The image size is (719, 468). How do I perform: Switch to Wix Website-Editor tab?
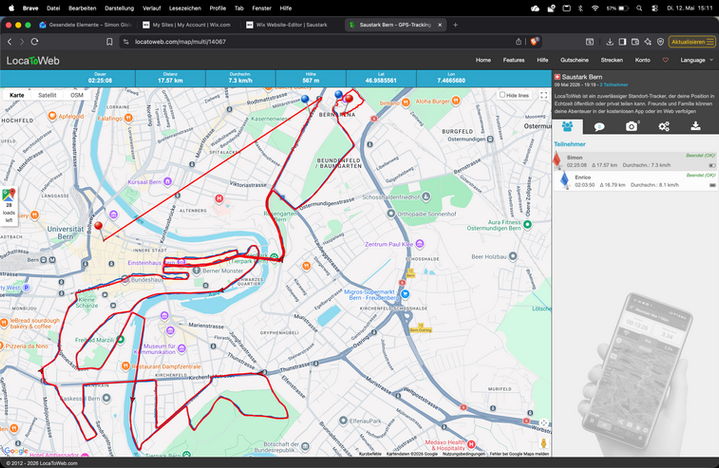coord(287,25)
